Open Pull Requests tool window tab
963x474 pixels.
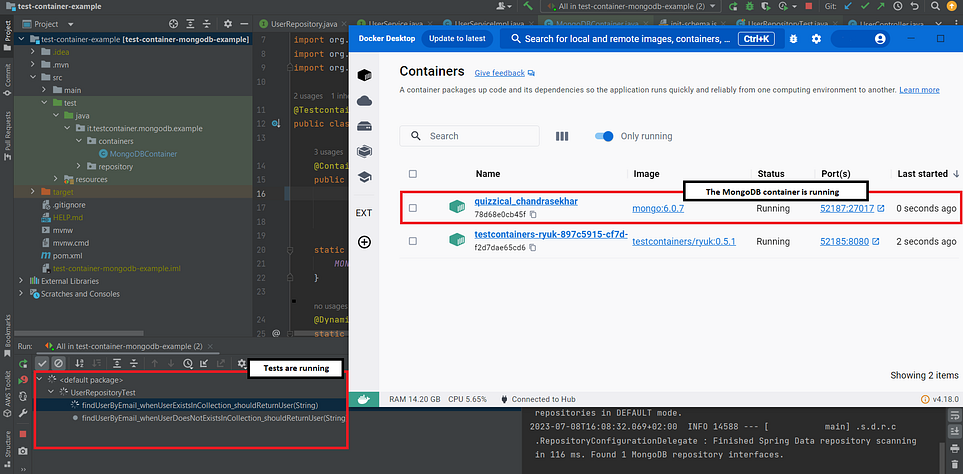7,136
